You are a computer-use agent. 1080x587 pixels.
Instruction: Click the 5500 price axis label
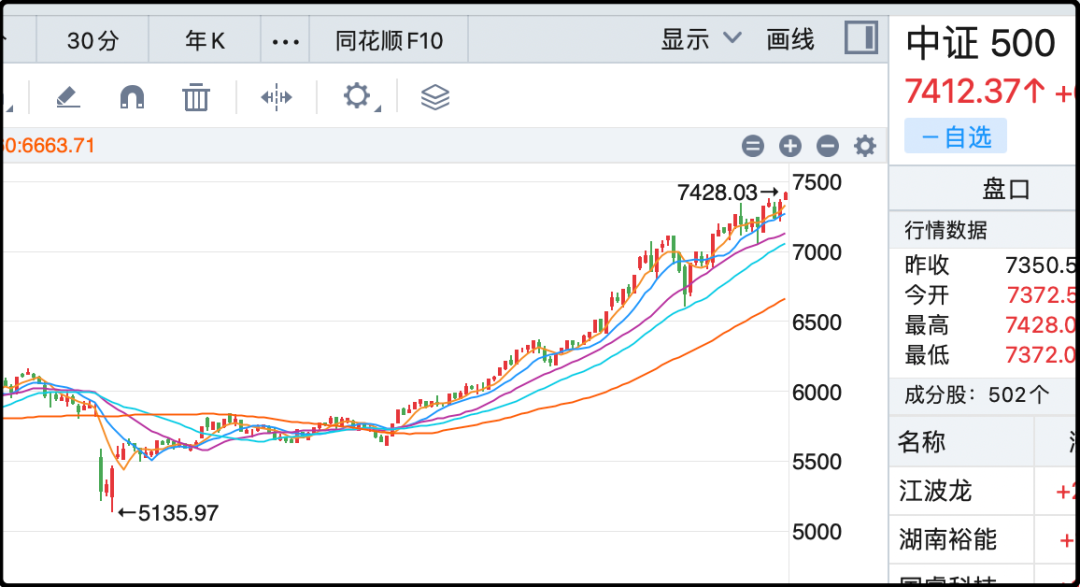(817, 462)
